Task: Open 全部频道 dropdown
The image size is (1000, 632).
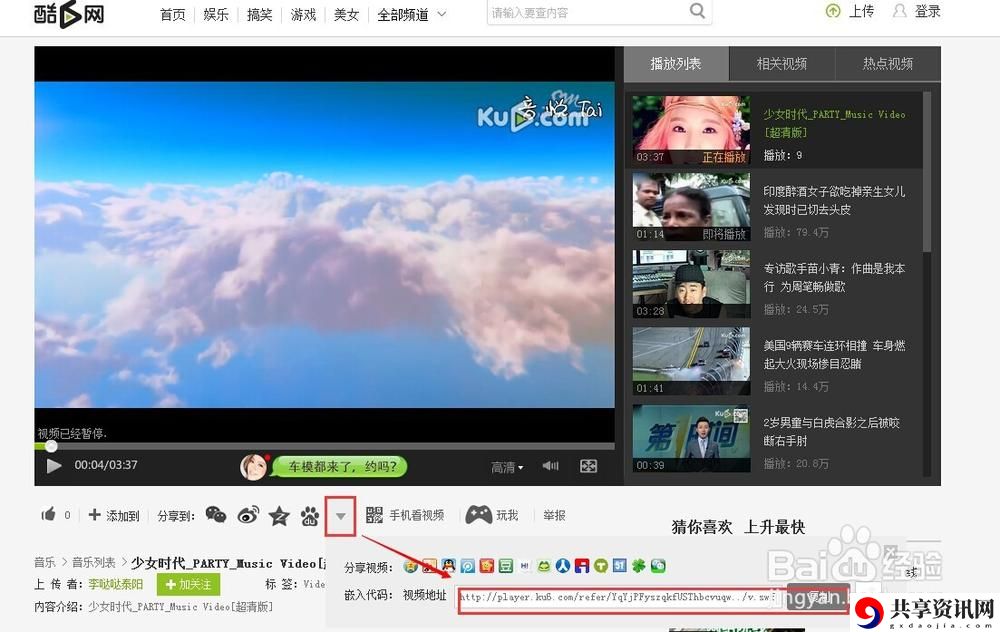Action: (x=411, y=14)
